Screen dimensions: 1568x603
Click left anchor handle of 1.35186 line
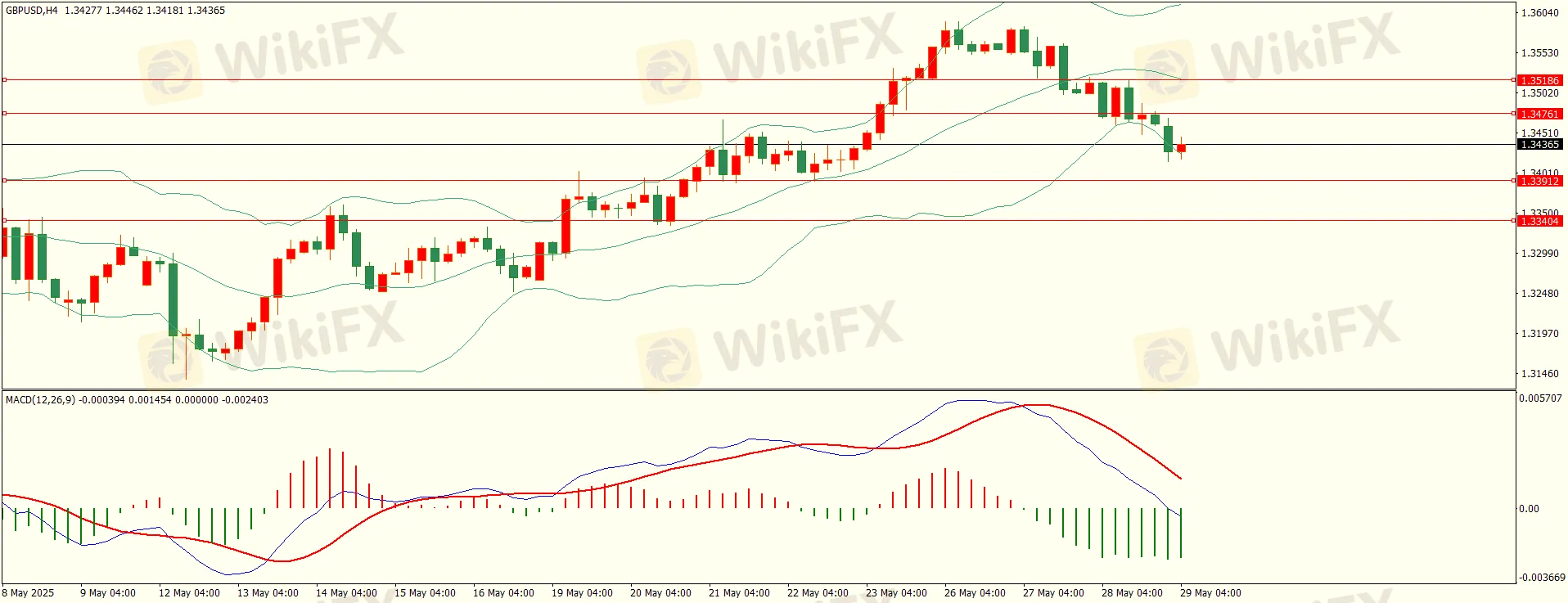pyautogui.click(x=4, y=80)
